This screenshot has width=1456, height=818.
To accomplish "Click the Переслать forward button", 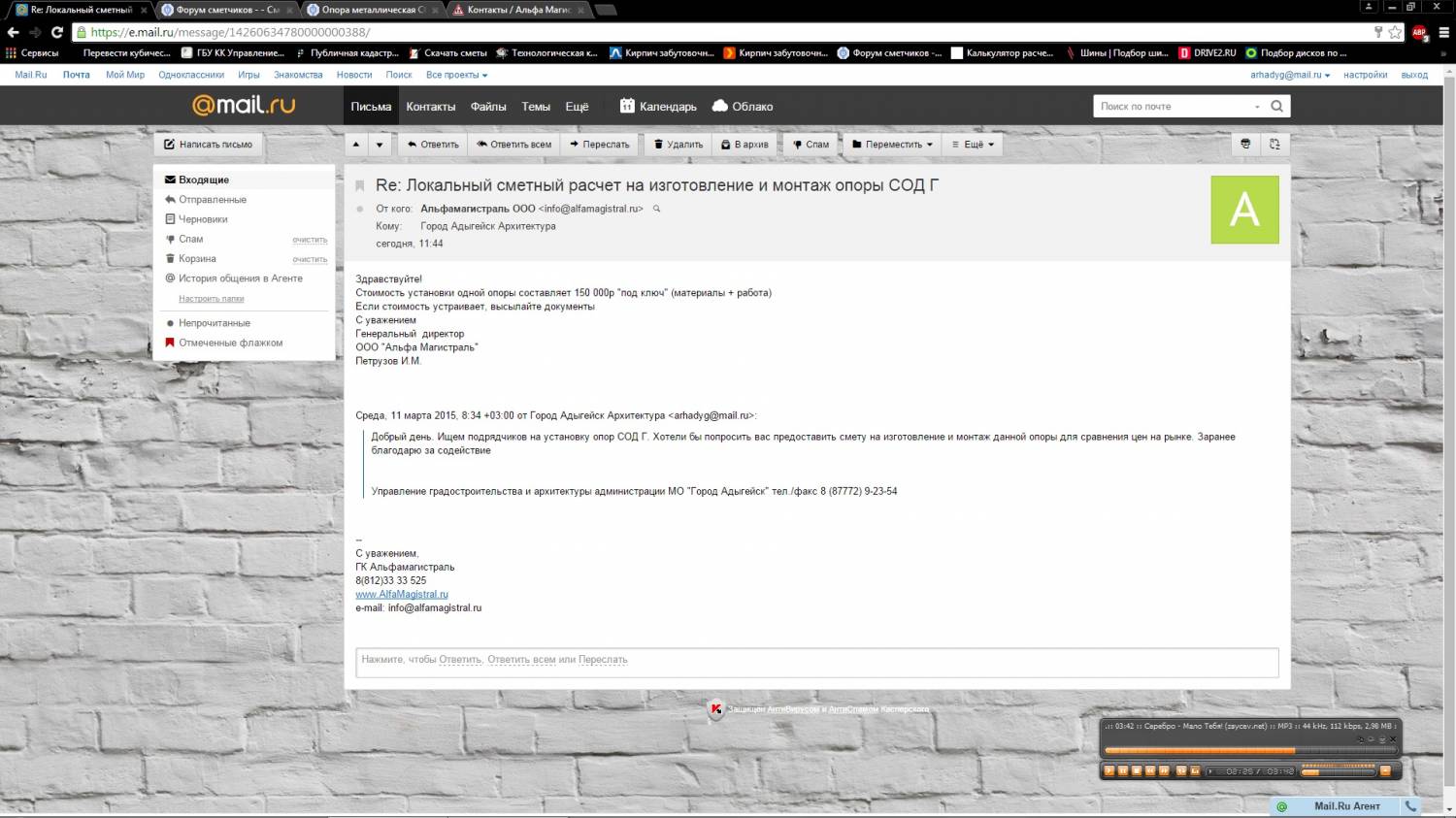I will (599, 145).
